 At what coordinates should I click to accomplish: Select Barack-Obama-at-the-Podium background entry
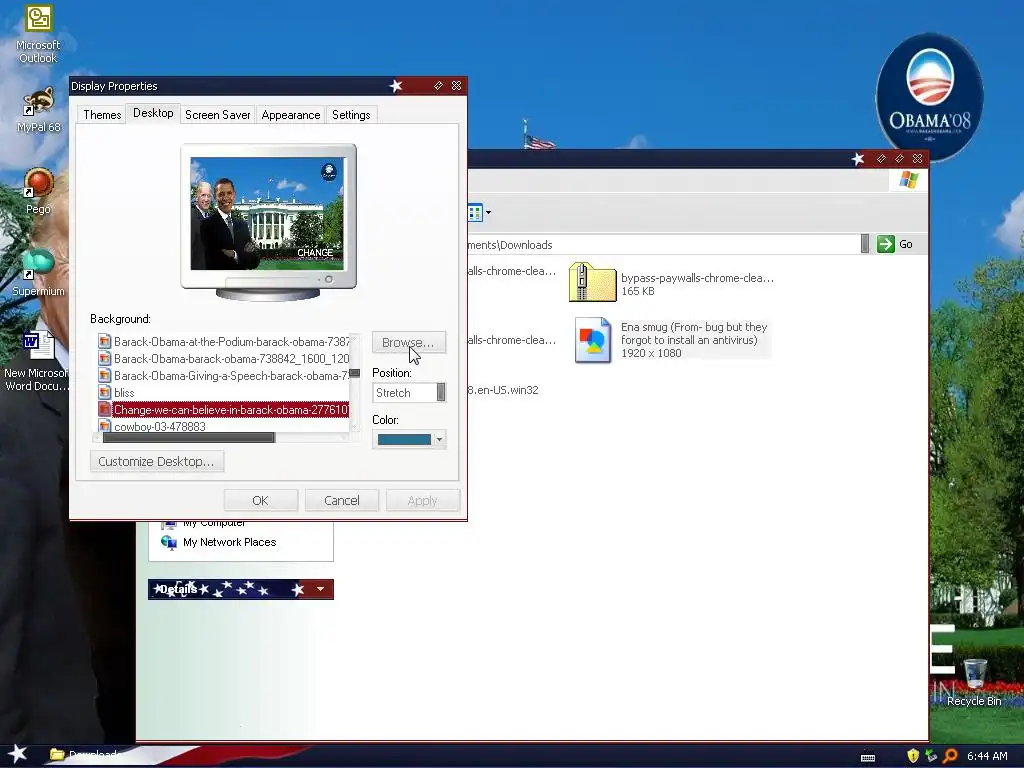[x=223, y=342]
